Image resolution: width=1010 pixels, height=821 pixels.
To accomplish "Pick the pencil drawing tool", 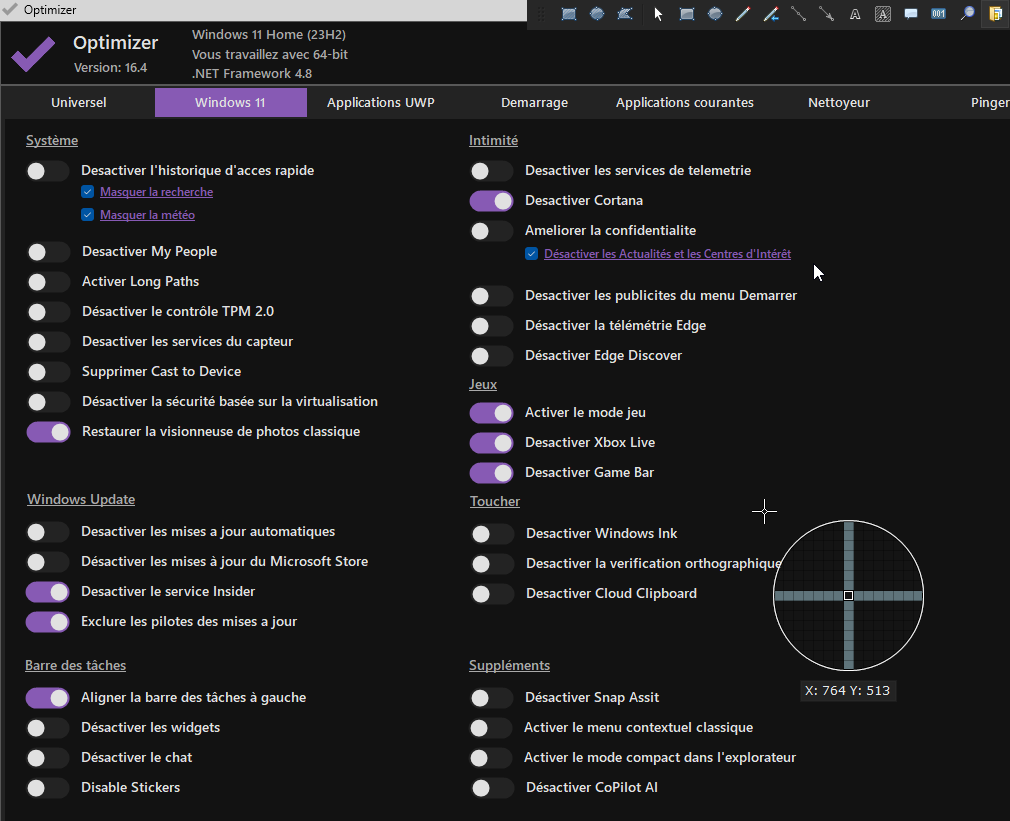I will tap(743, 14).
